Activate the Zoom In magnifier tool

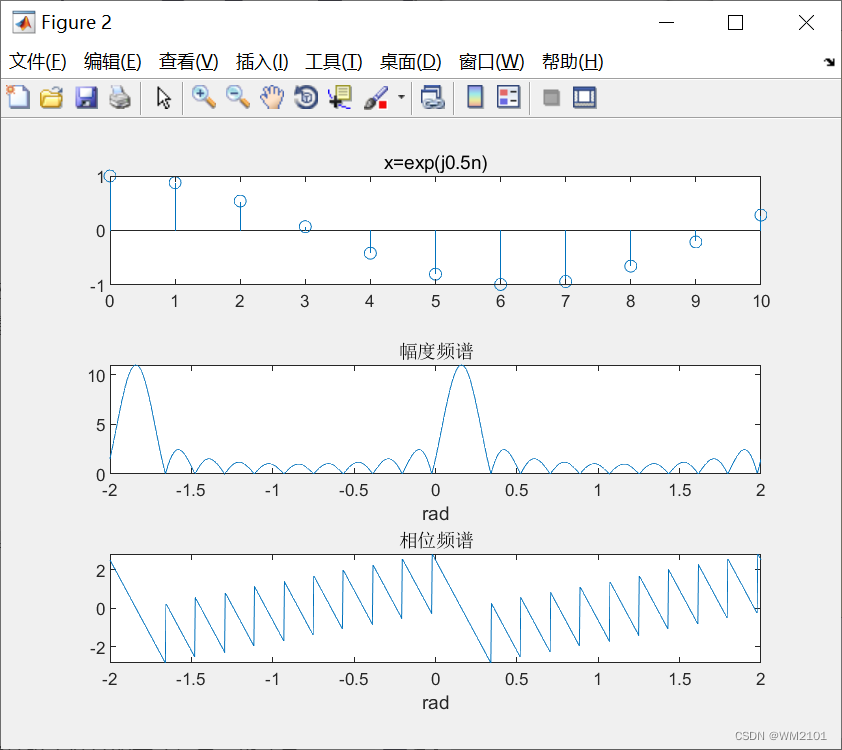coord(204,98)
